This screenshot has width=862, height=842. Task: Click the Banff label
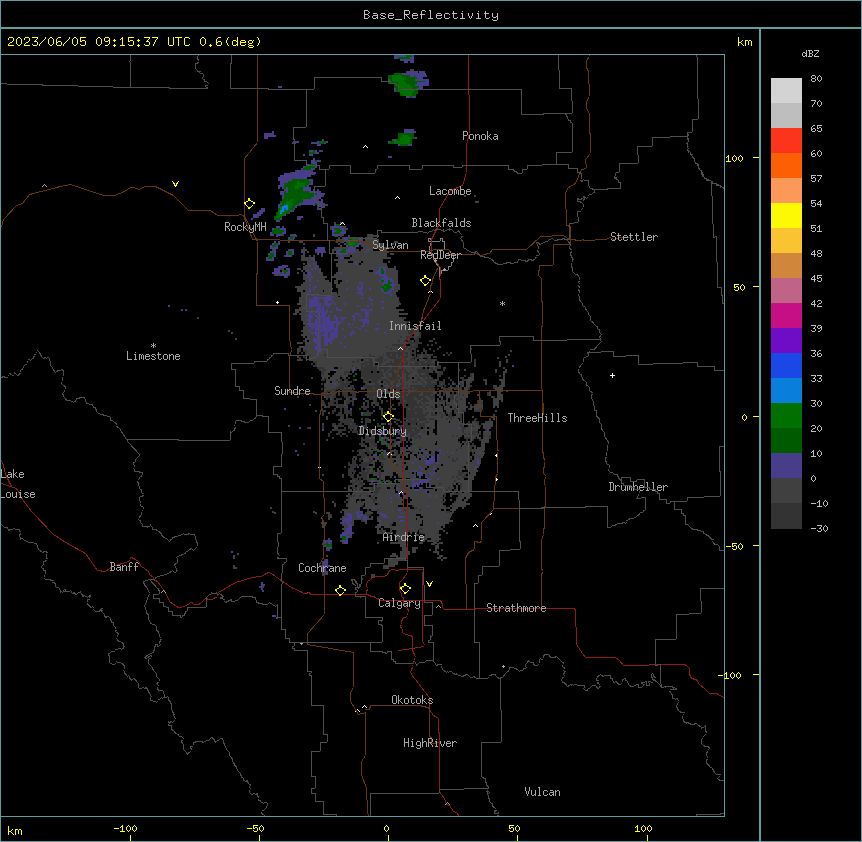point(124,567)
